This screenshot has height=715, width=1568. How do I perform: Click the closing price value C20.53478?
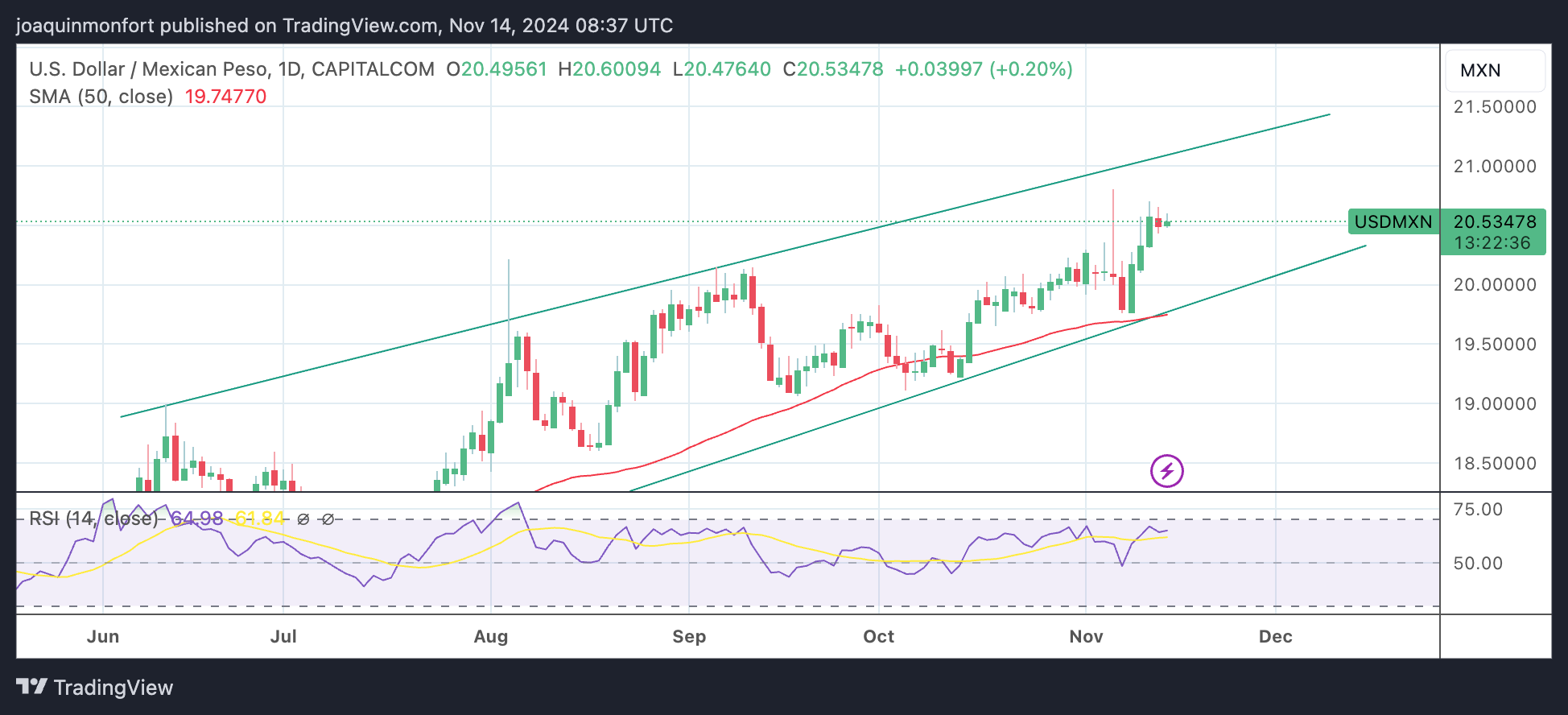pos(833,69)
